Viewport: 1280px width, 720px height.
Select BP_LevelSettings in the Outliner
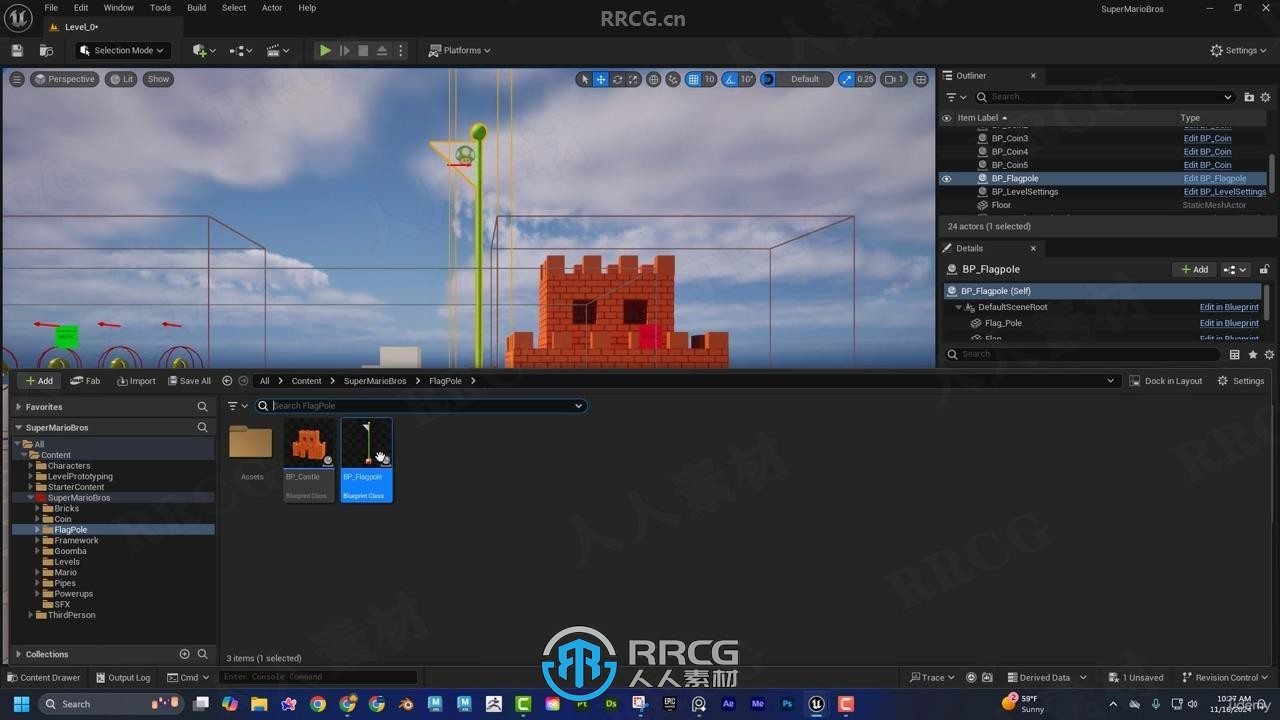1025,192
